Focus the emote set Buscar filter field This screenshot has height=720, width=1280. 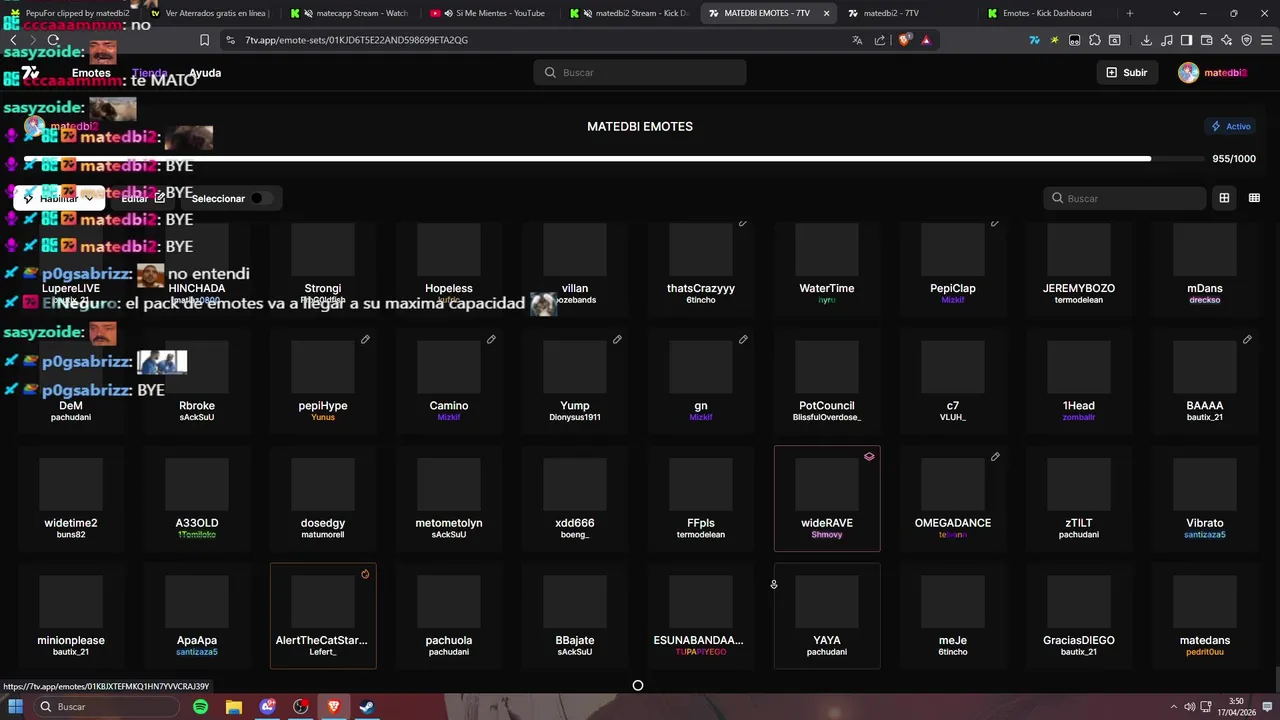point(1125,198)
